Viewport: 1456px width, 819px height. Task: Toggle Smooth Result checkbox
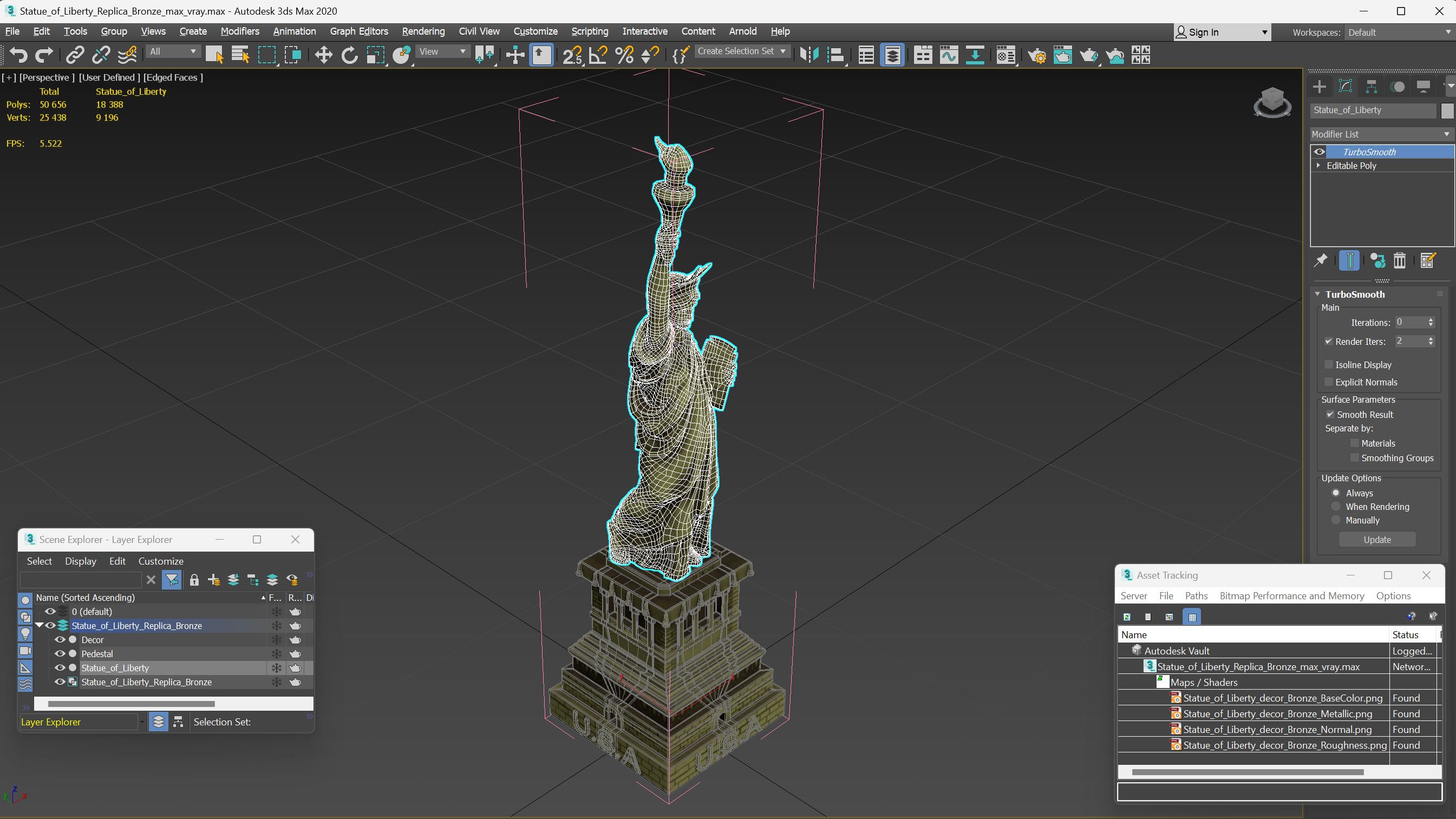[1330, 414]
